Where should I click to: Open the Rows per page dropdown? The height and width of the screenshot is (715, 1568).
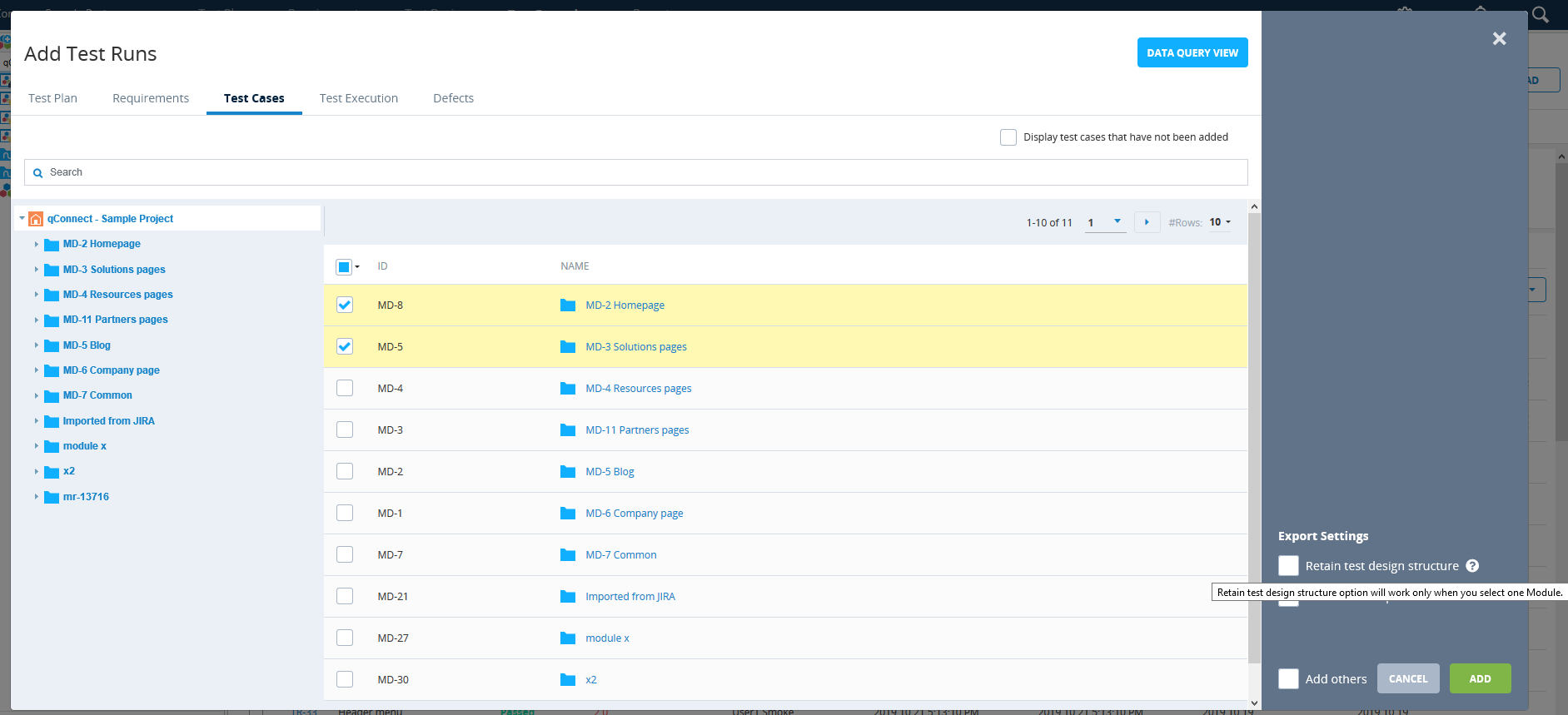coord(1220,222)
